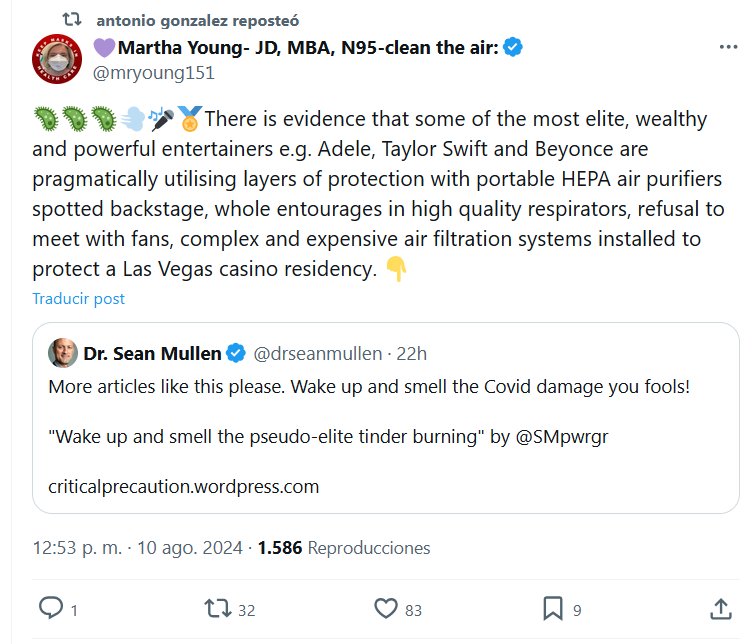Click the reply comment icon
The height and width of the screenshot is (644, 754).
(x=50, y=607)
